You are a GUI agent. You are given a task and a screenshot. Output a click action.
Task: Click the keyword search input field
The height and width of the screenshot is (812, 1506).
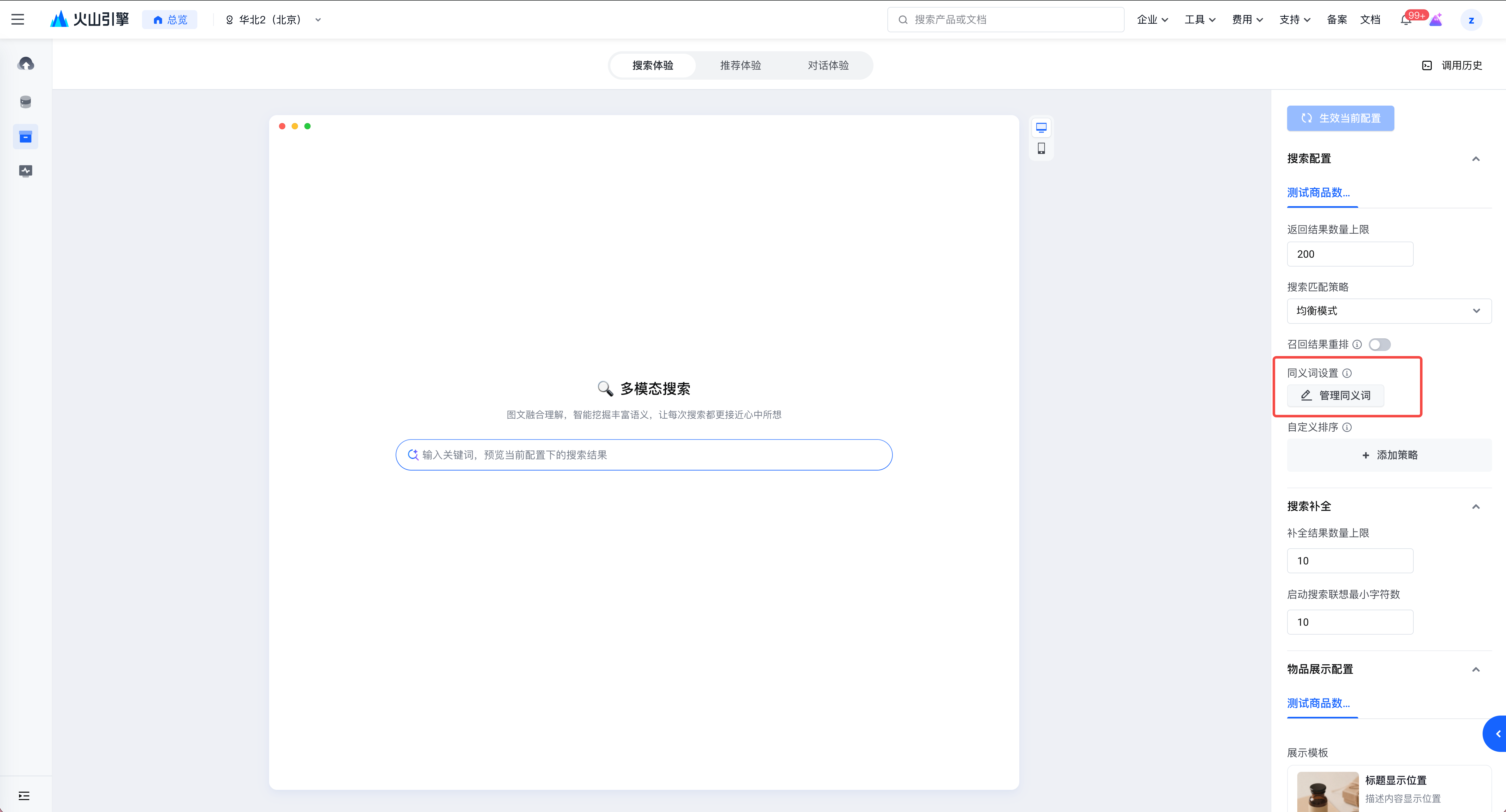point(643,455)
